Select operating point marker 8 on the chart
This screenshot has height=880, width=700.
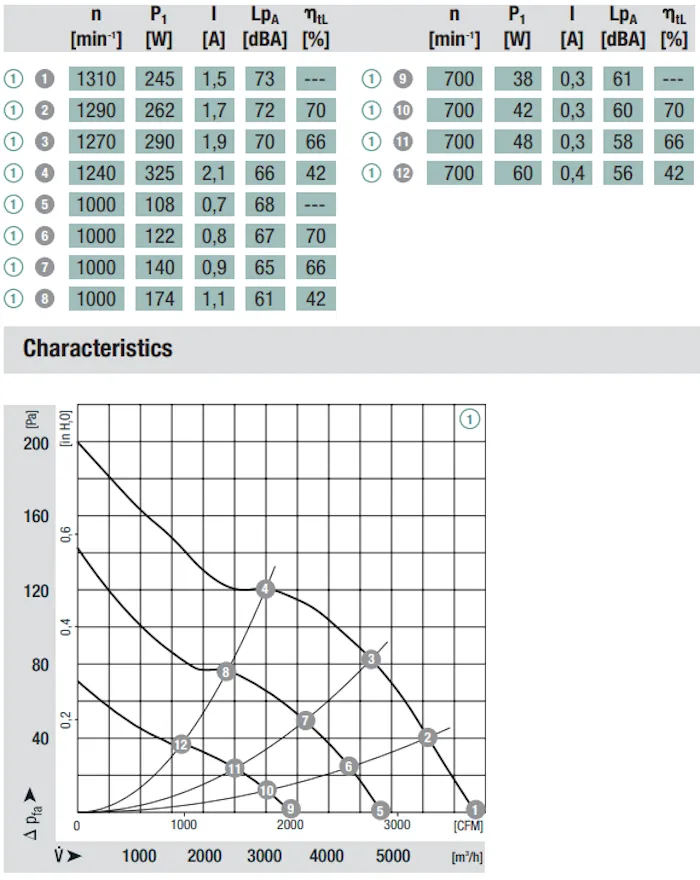click(226, 671)
